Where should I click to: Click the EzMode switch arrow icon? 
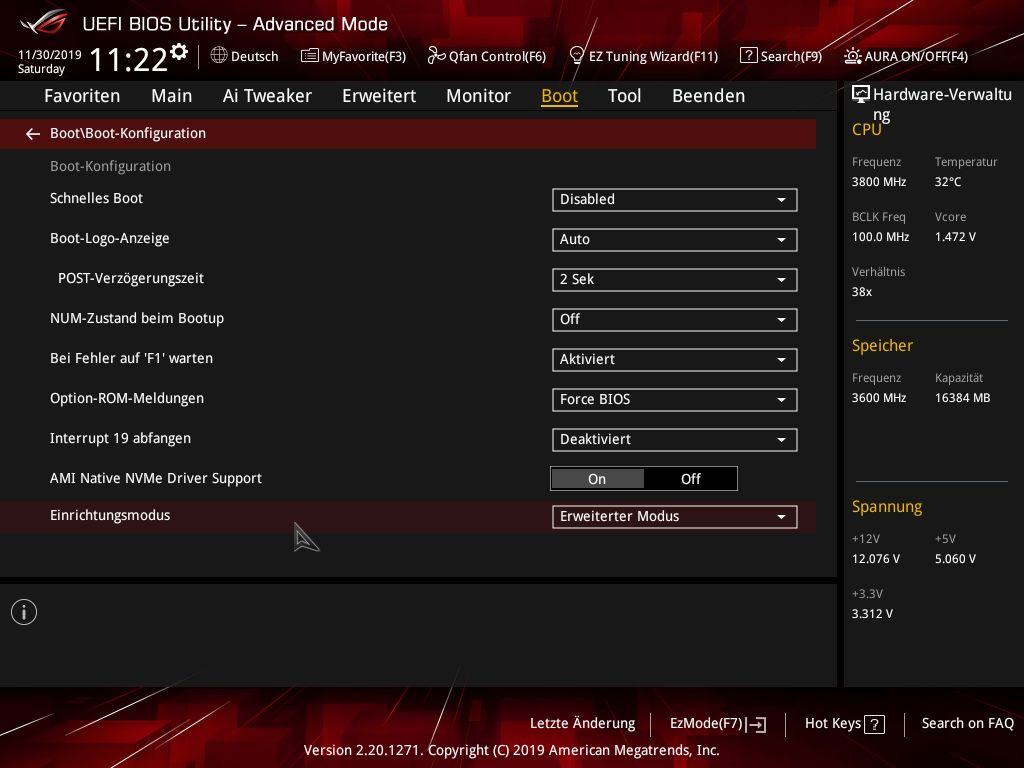756,724
